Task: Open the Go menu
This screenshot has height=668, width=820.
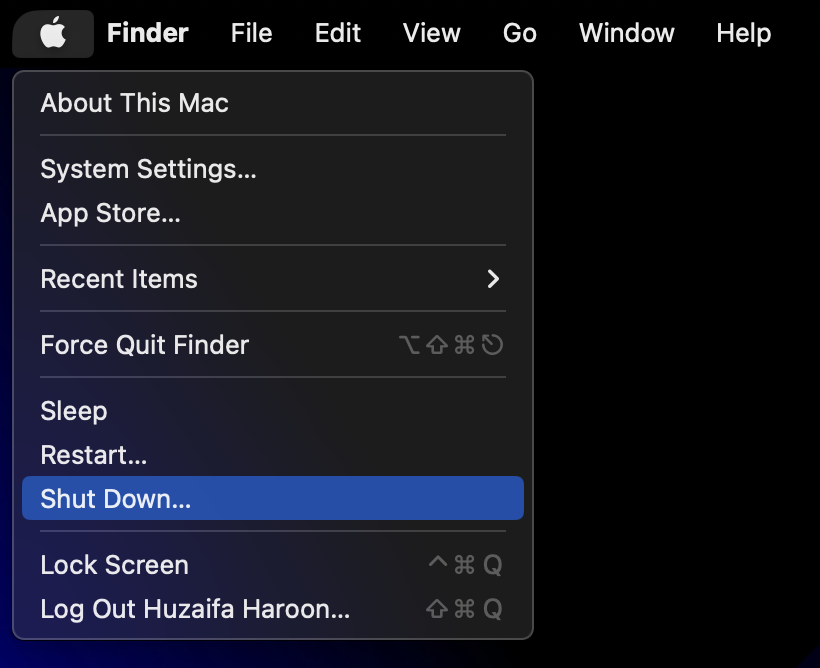Action: click(x=519, y=34)
